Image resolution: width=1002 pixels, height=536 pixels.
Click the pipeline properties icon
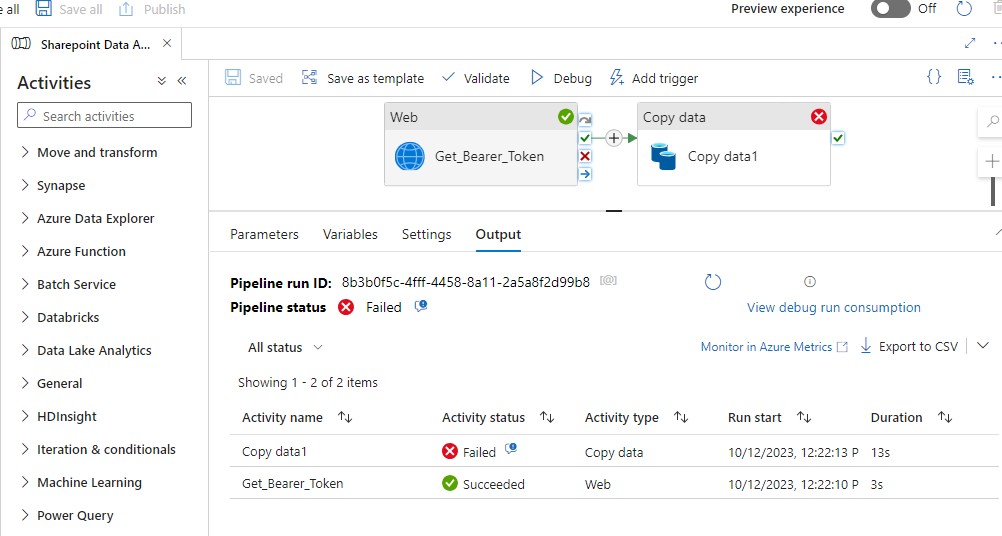coord(965,77)
